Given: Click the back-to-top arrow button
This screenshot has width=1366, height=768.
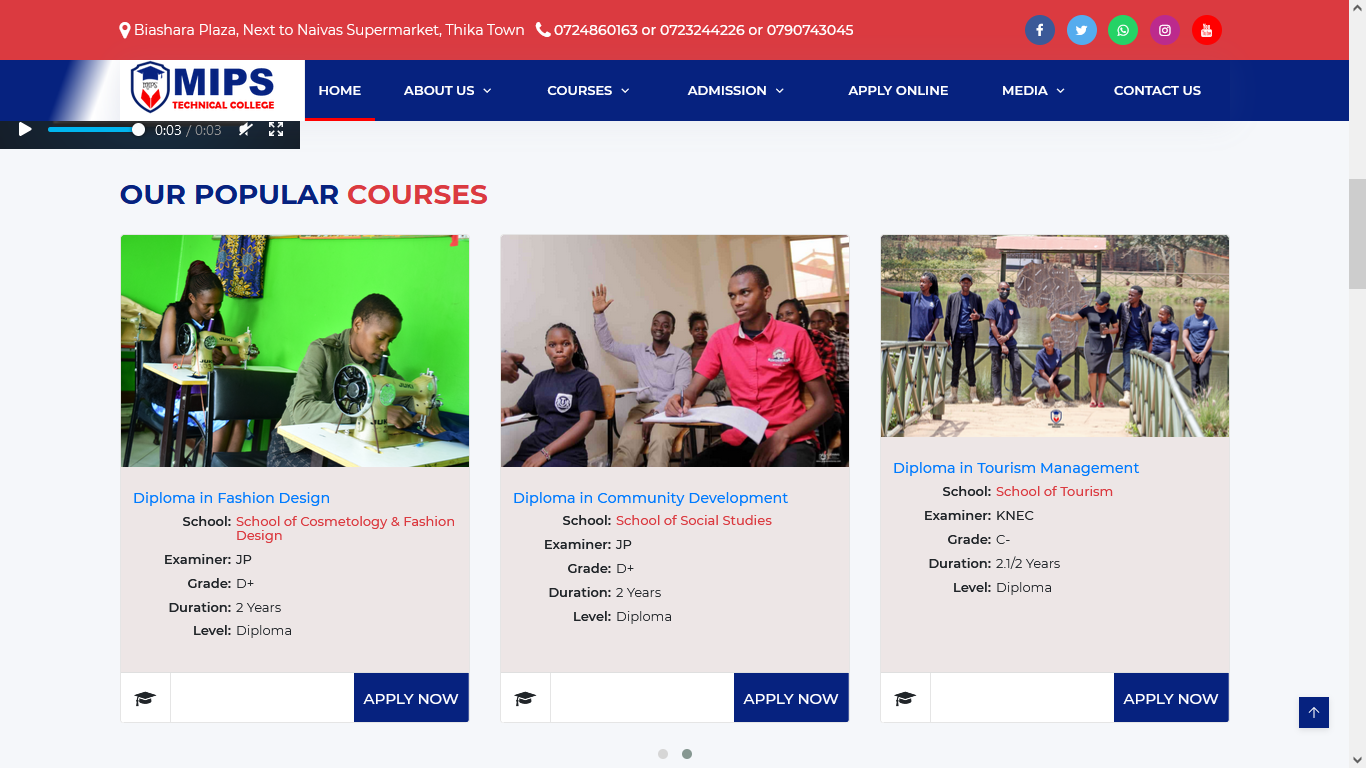Looking at the screenshot, I should (1314, 712).
